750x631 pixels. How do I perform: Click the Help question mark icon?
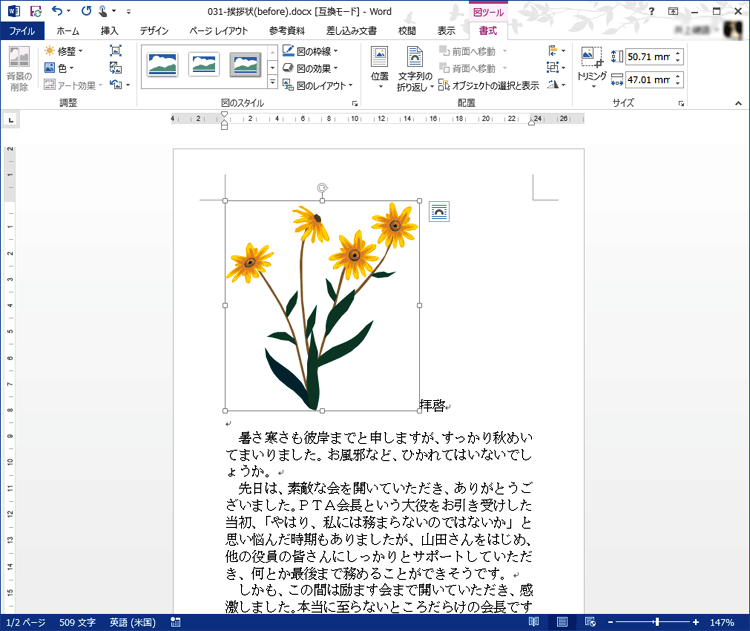click(651, 11)
